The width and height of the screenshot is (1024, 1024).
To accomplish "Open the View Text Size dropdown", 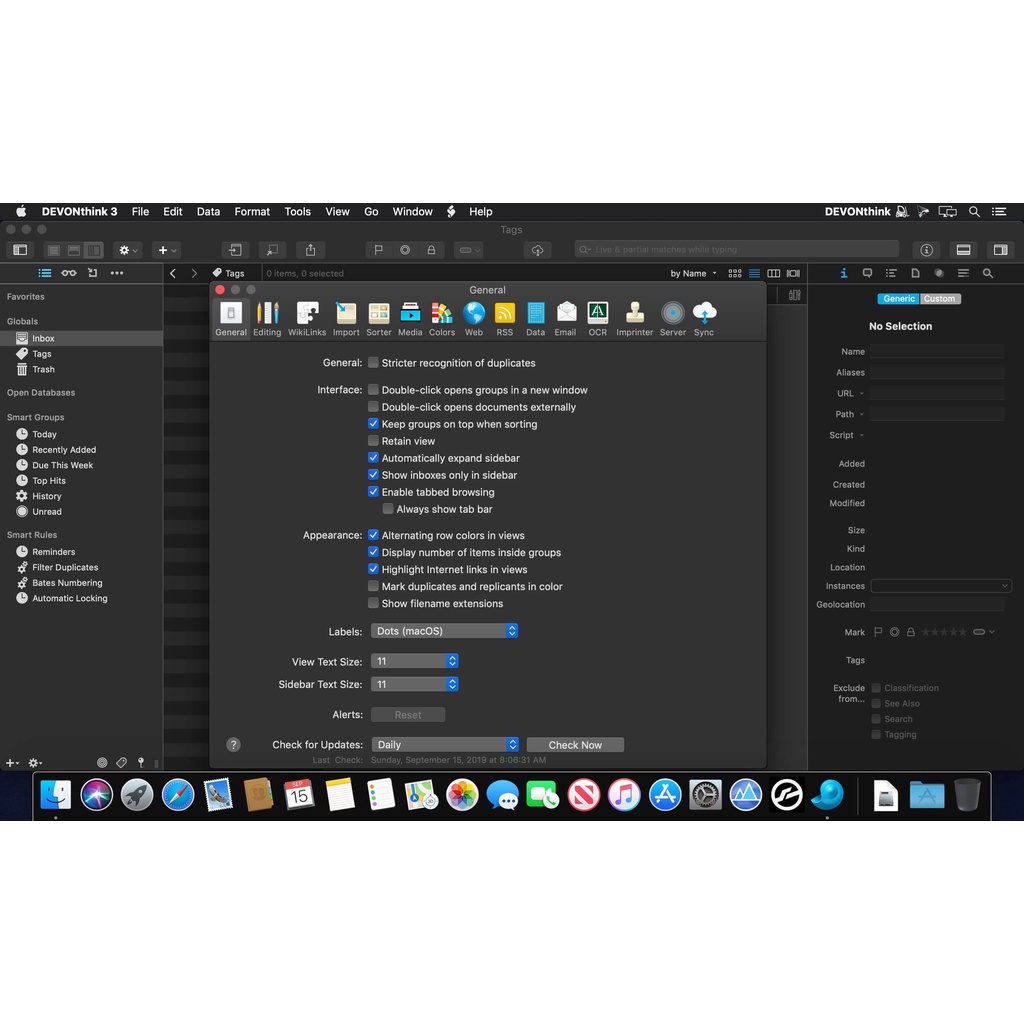I will point(415,661).
